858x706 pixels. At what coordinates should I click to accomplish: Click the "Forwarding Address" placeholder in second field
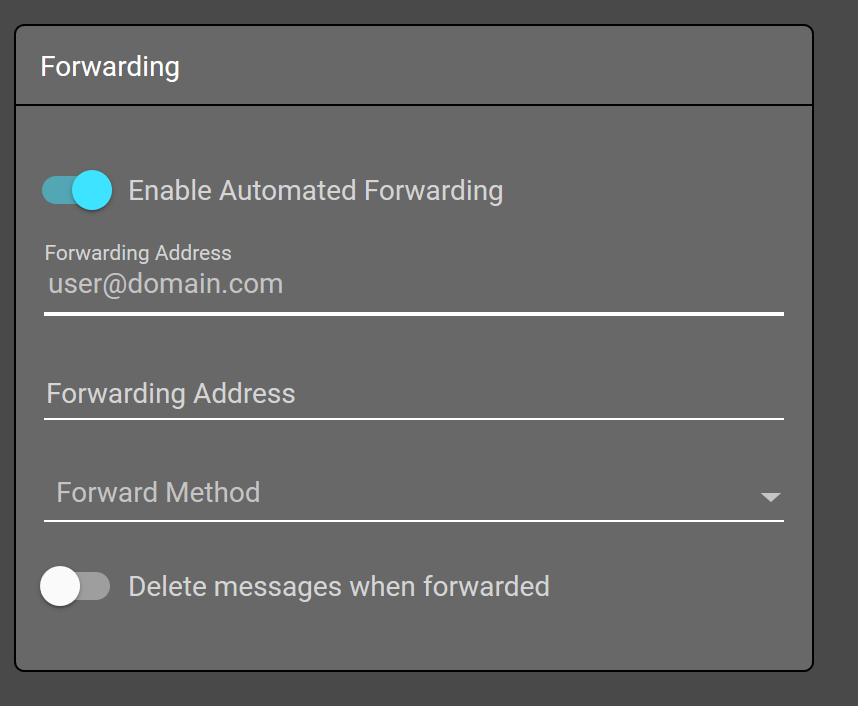pyautogui.click(x=171, y=393)
